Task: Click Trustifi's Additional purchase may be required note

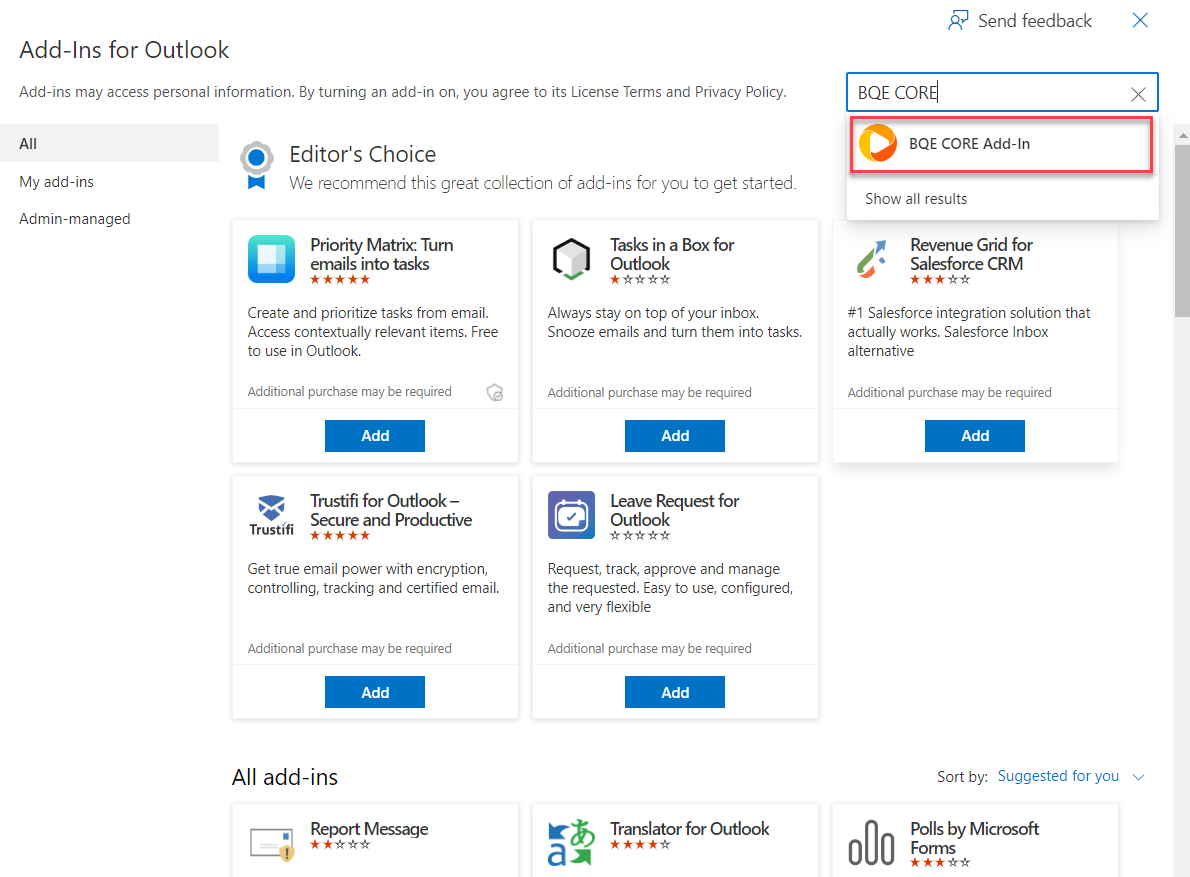Action: click(349, 649)
